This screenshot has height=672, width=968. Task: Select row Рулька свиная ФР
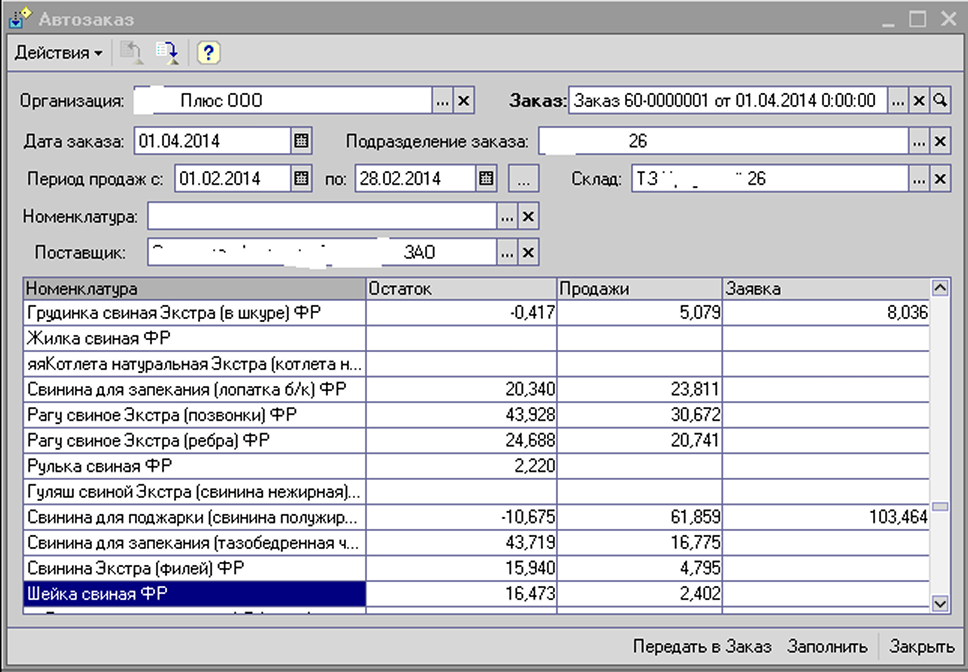click(x=194, y=466)
